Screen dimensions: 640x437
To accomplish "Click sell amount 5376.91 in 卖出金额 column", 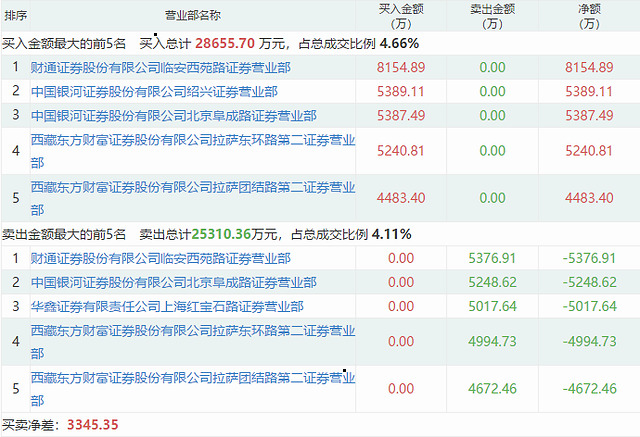I will [492, 258].
